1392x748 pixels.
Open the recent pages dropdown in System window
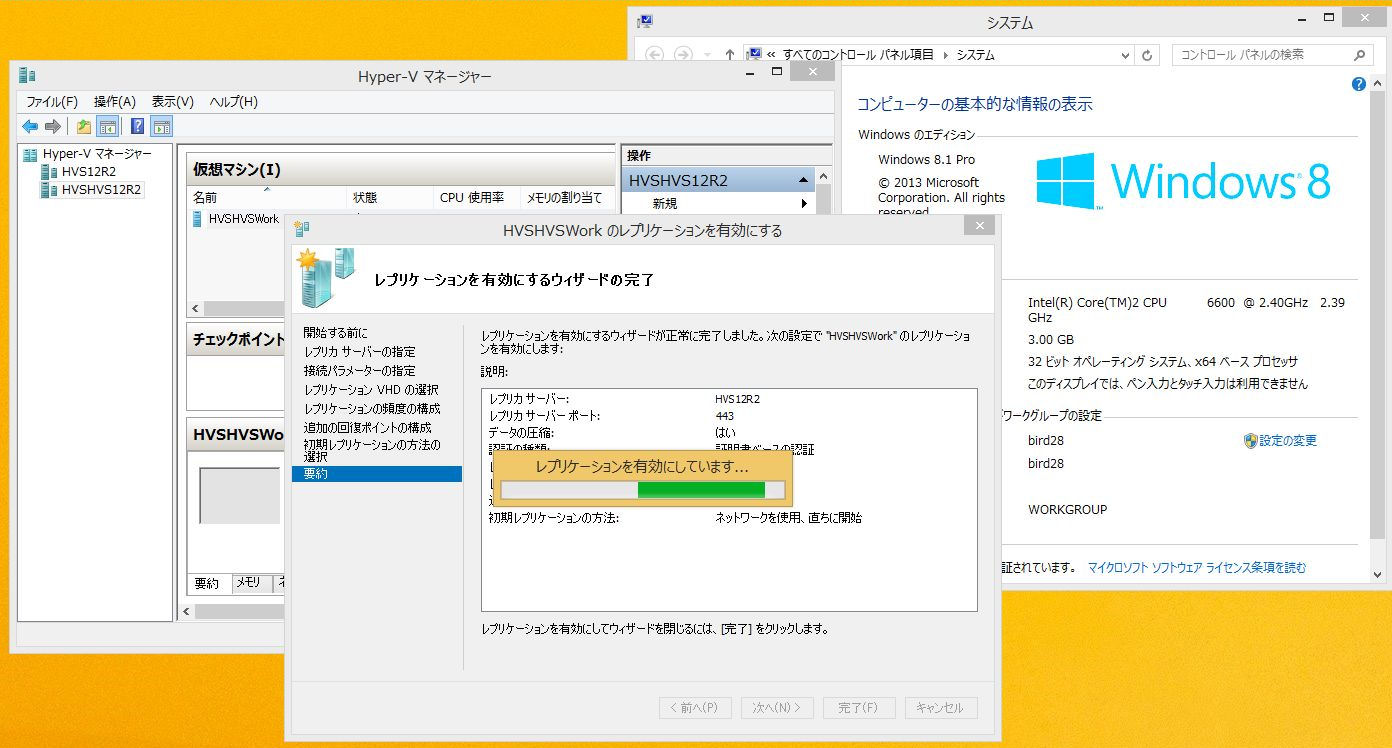707,55
